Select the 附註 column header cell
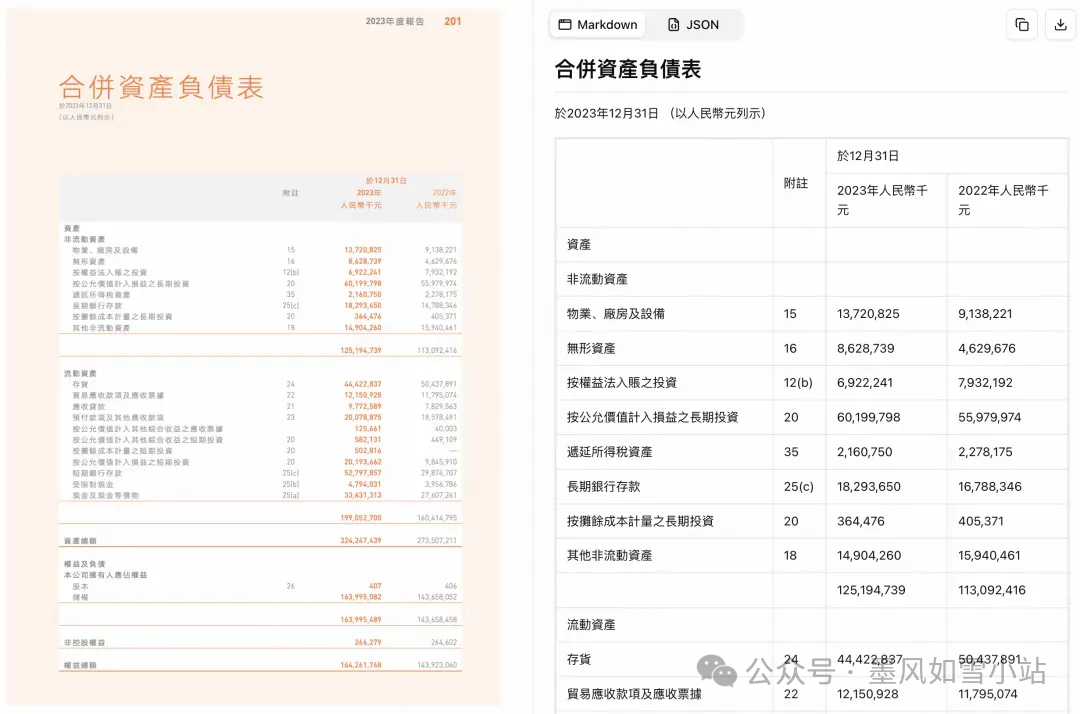Image resolution: width=1080 pixels, height=714 pixels. [x=798, y=183]
